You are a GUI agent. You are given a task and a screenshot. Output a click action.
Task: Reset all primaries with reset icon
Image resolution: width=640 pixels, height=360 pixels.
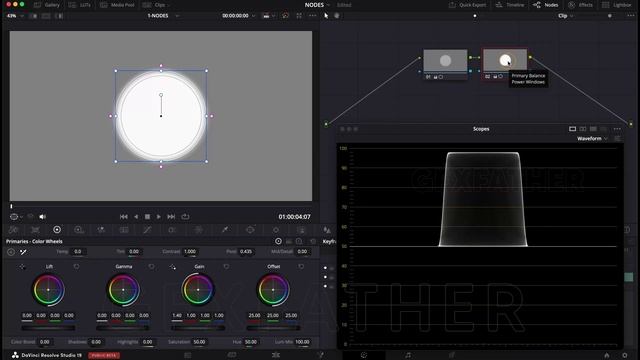coord(313,241)
